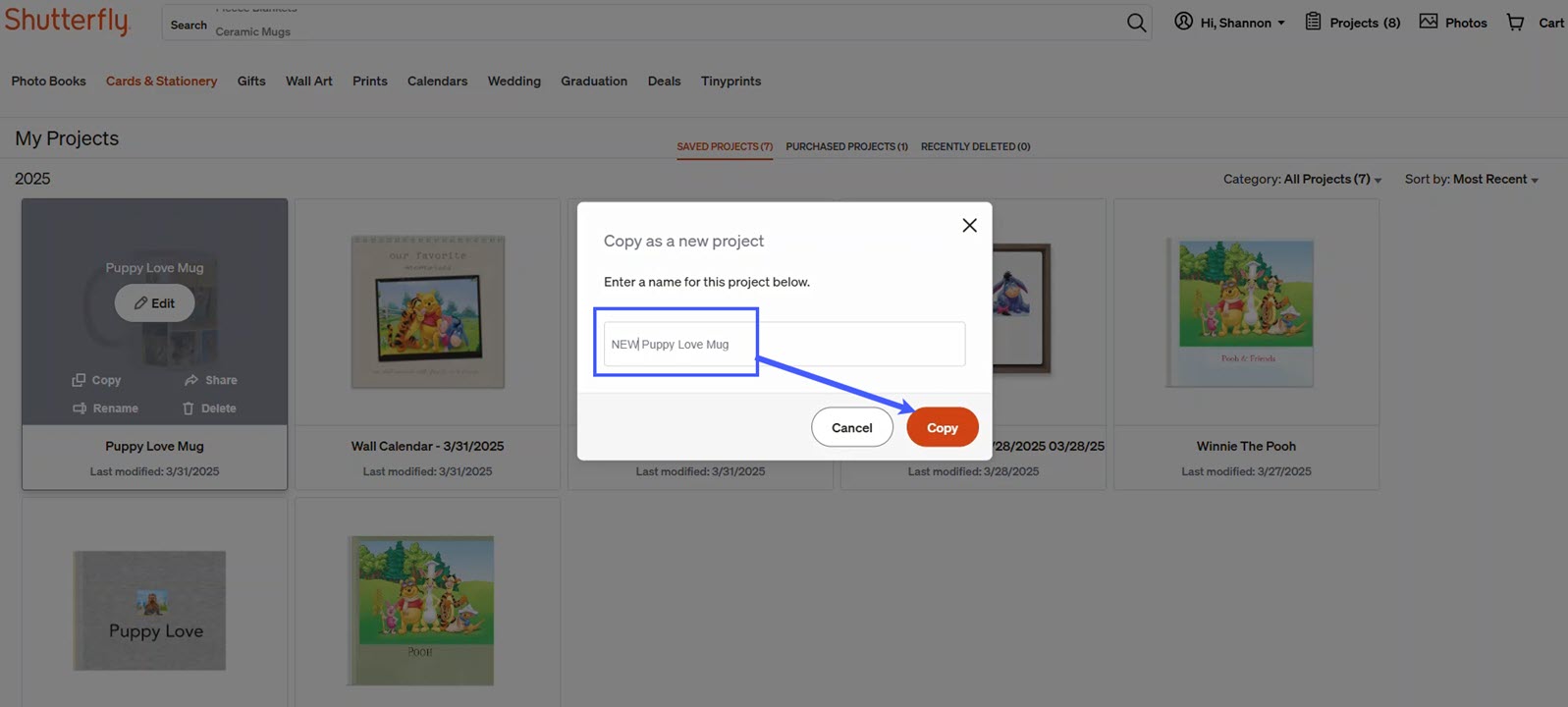The height and width of the screenshot is (707, 1568).
Task: Confirm with the orange Copy button
Action: pos(943,427)
